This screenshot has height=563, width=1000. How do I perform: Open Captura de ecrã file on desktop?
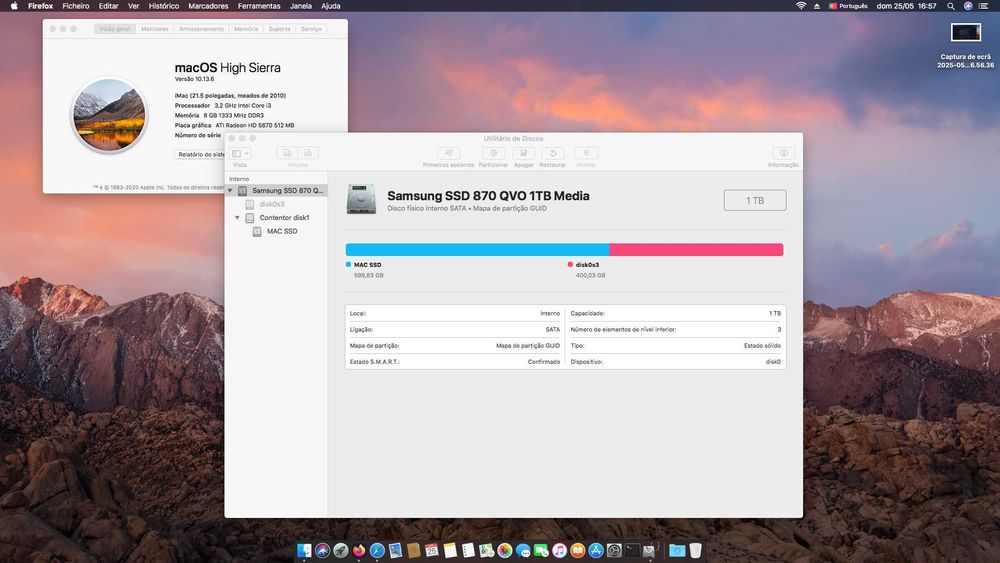click(x=966, y=45)
